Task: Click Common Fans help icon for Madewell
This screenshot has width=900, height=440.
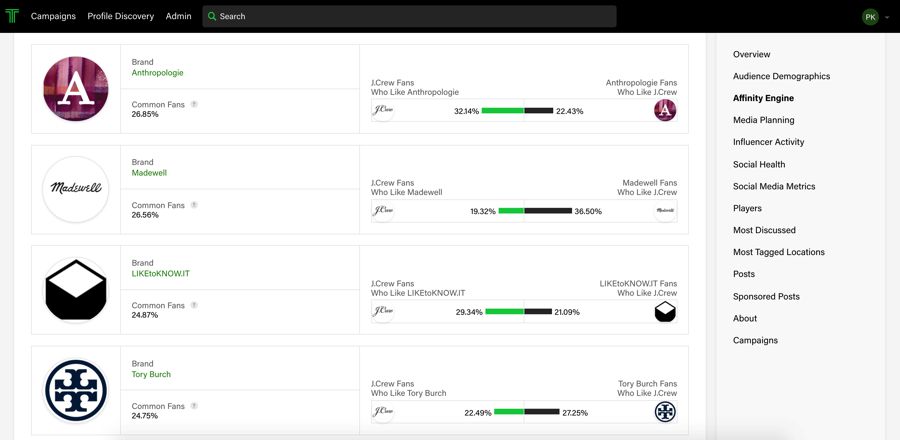Action: click(x=194, y=205)
